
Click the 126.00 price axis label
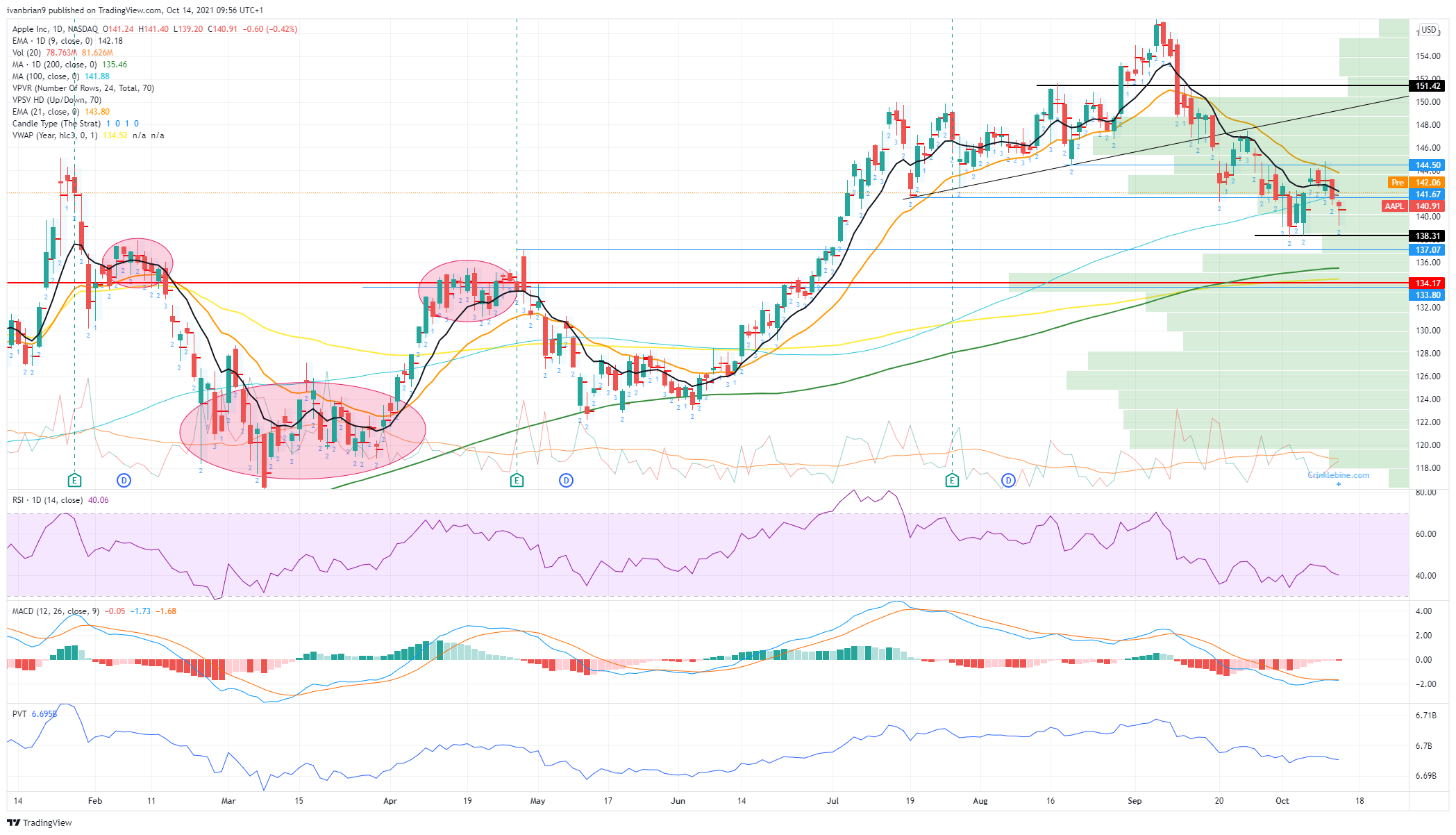(x=1428, y=377)
